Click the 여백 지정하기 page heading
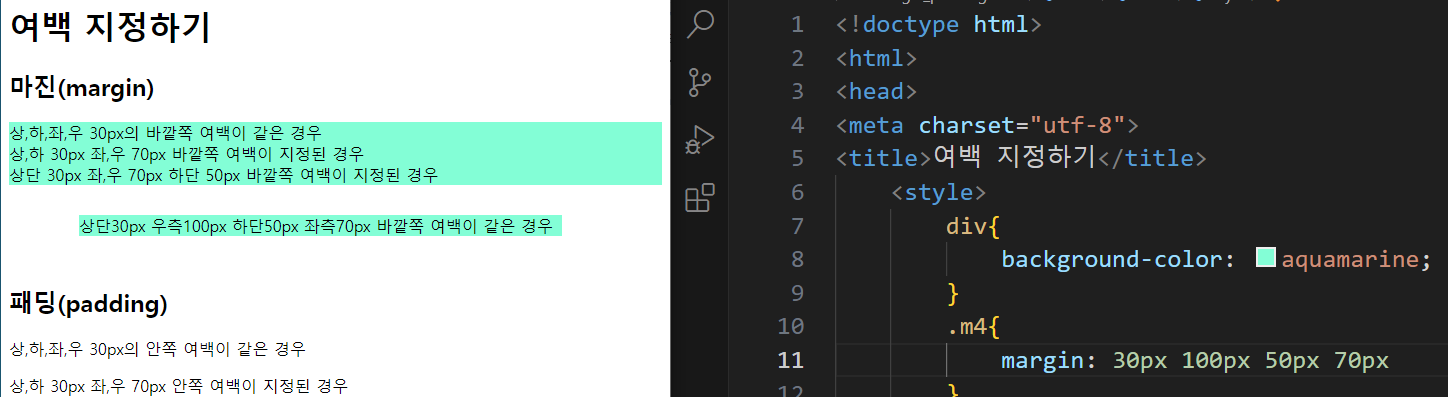The image size is (1448, 397). coord(110,27)
